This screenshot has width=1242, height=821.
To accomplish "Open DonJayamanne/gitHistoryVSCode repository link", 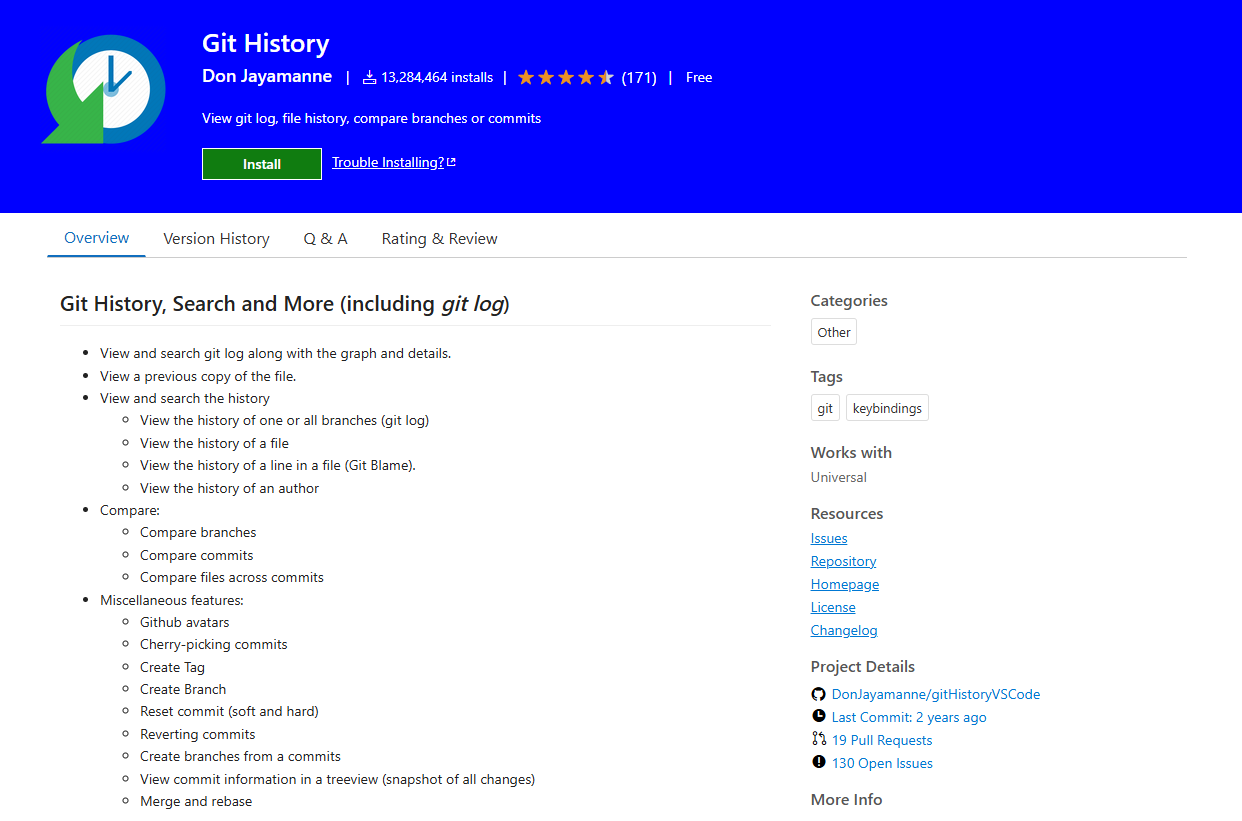I will click(936, 694).
